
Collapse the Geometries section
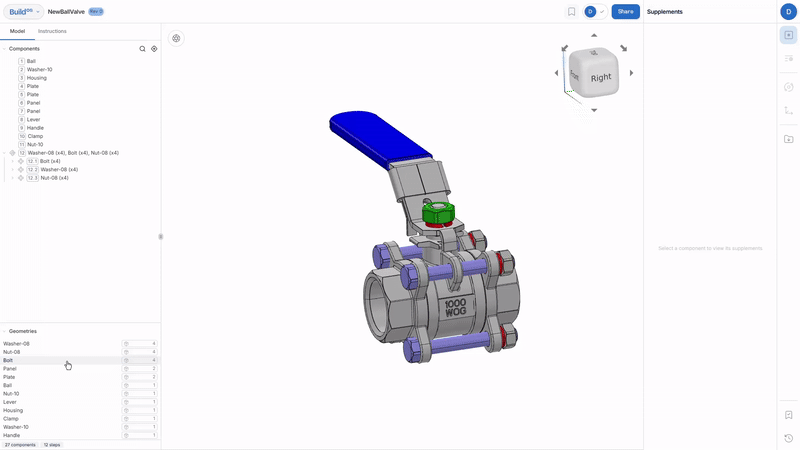(x=4, y=331)
